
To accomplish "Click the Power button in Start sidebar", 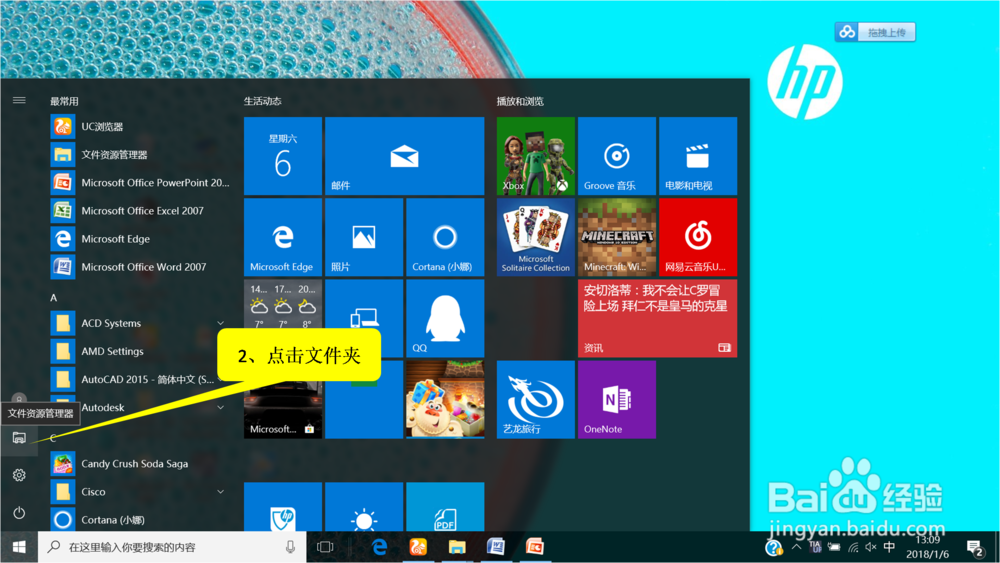I will click(x=19, y=513).
